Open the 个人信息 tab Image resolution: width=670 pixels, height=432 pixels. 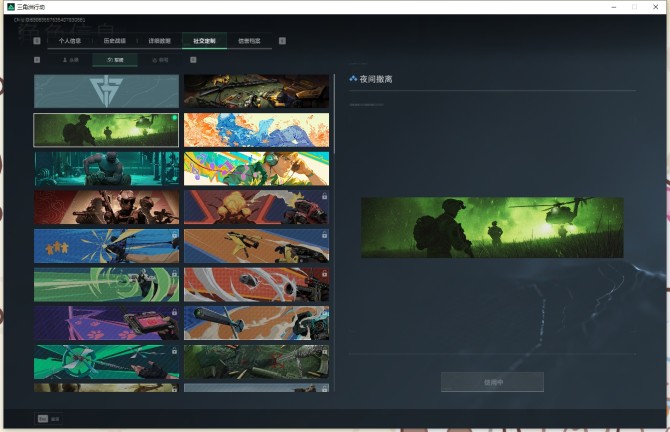tap(70, 41)
